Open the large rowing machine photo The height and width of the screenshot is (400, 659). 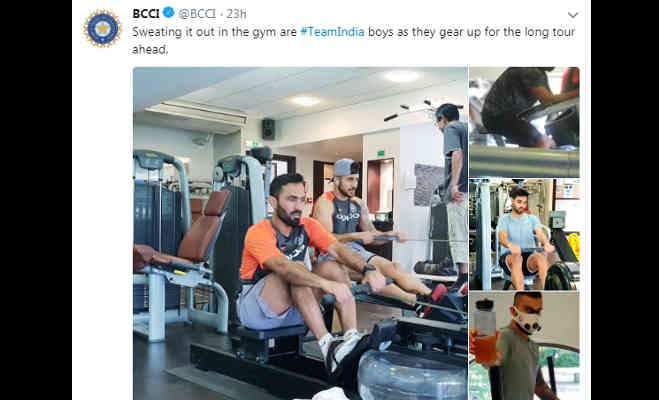300,233
